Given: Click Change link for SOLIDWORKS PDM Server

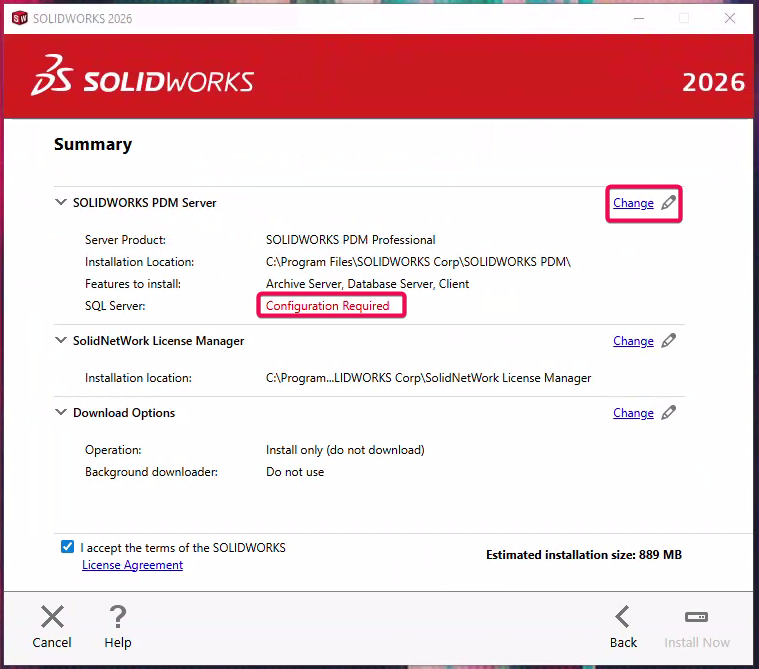Looking at the screenshot, I should (x=633, y=203).
